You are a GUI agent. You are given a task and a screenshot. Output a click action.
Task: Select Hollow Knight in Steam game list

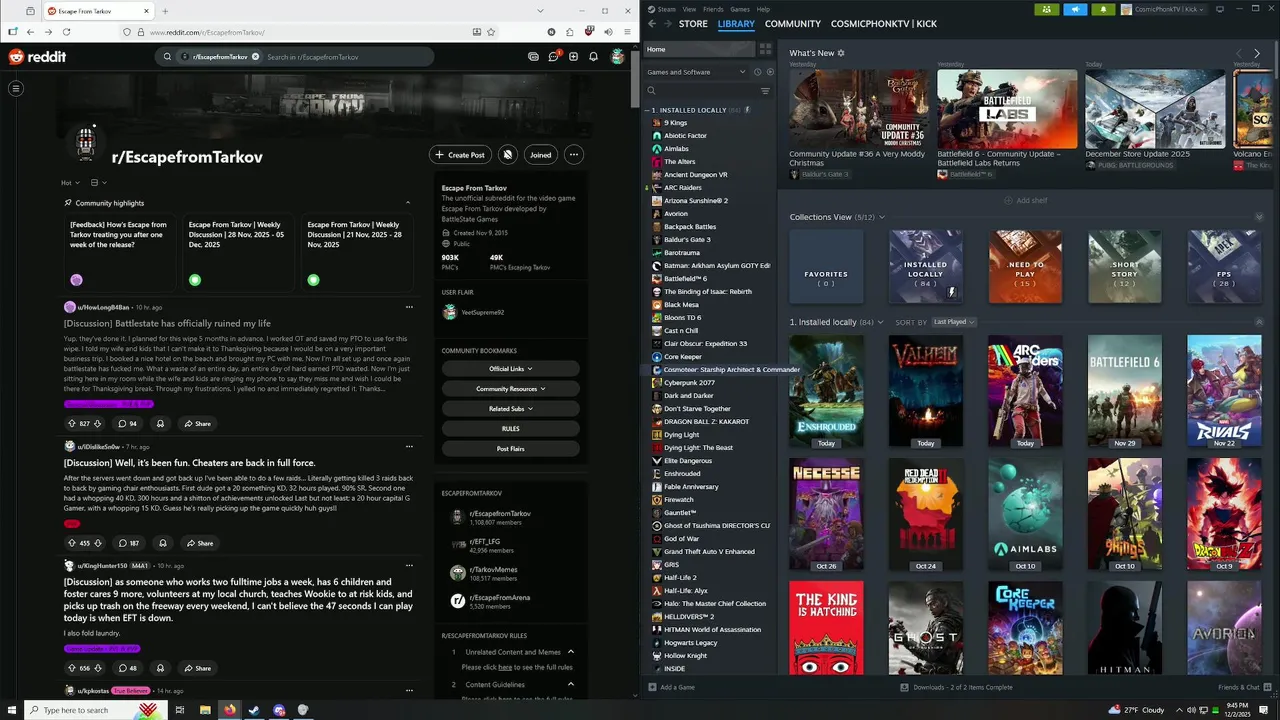click(685, 656)
